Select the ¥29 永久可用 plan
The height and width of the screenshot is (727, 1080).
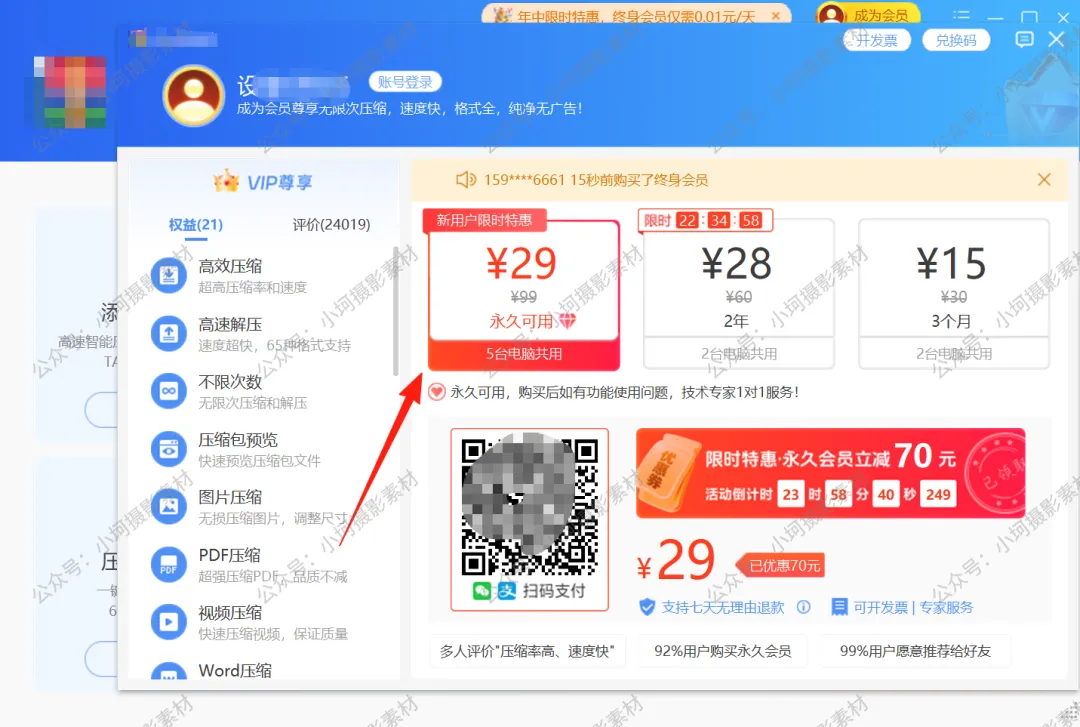click(523, 295)
